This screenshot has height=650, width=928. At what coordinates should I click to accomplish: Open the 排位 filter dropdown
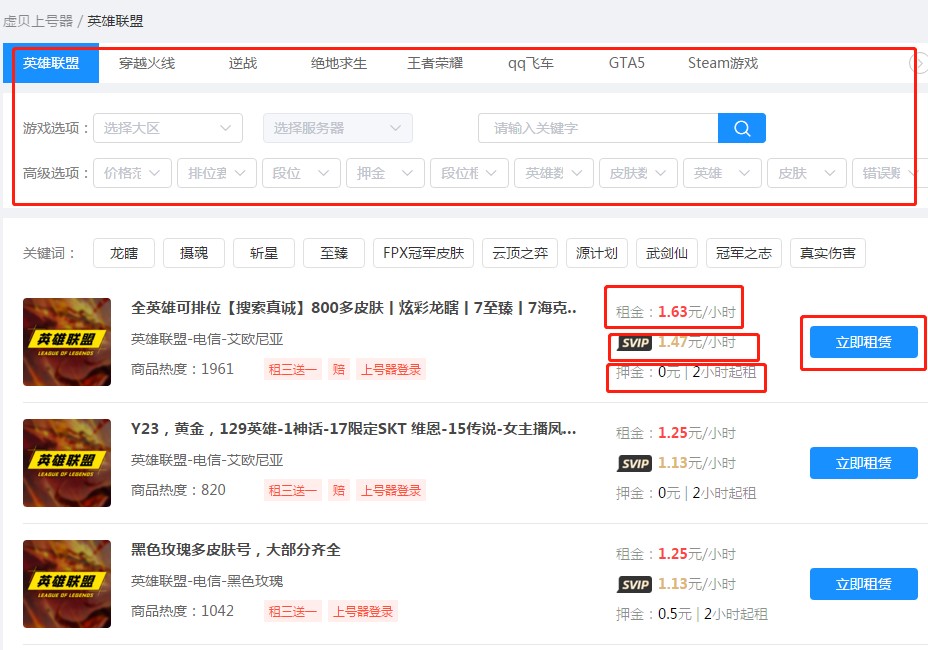pos(217,173)
